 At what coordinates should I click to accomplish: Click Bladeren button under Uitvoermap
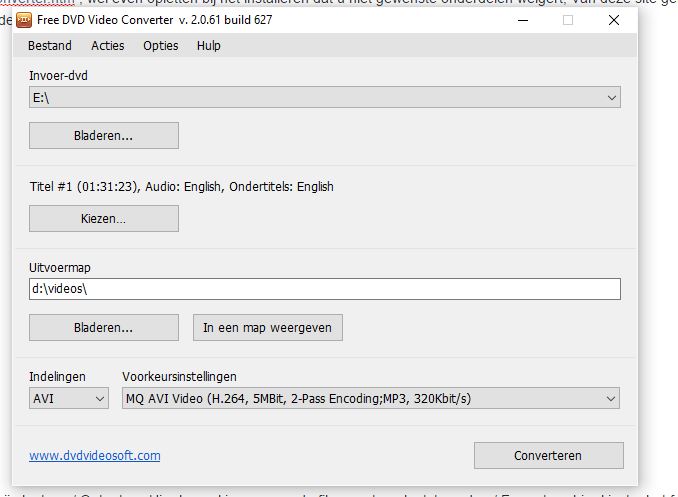(104, 327)
